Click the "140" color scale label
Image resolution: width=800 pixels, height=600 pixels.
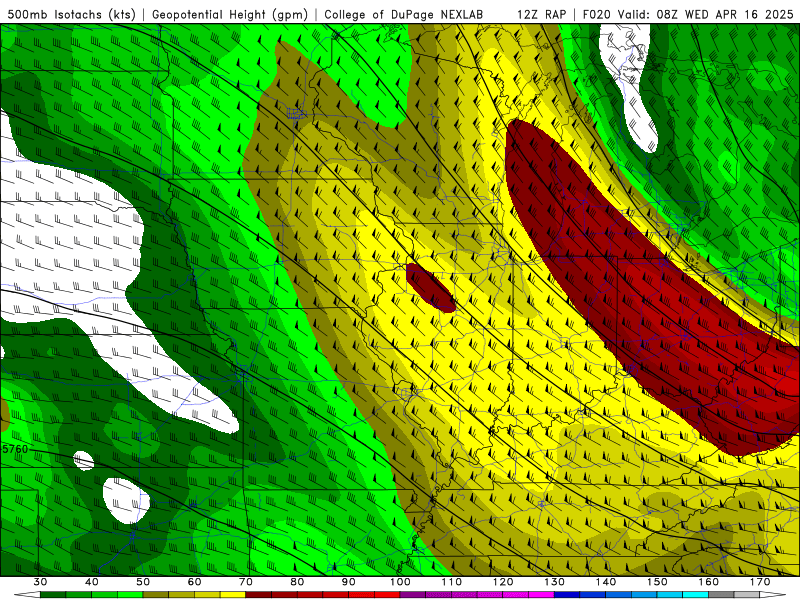pos(606,582)
